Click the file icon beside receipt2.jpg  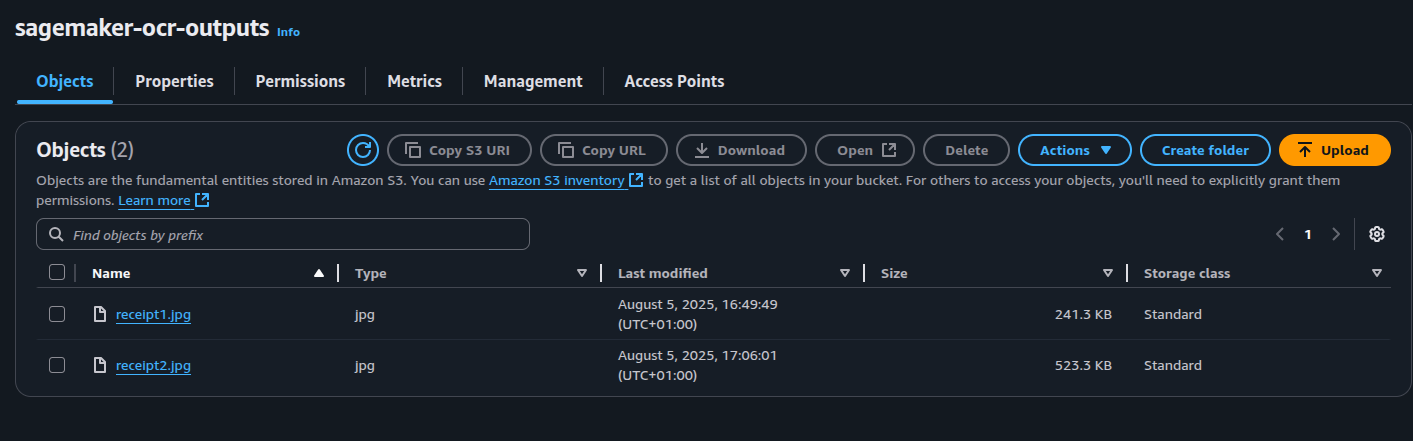tap(99, 365)
